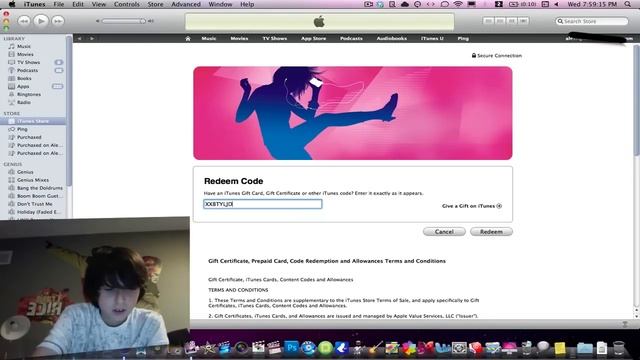Open the Help menu

[247, 4]
